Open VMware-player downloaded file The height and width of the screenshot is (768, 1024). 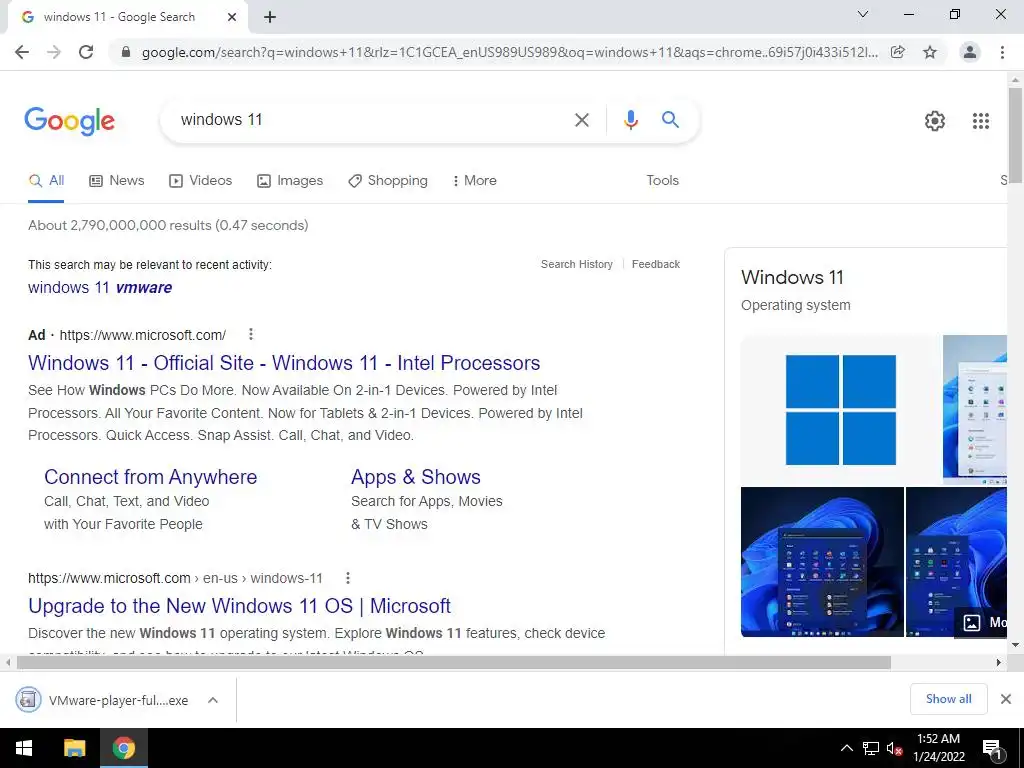[104, 701]
